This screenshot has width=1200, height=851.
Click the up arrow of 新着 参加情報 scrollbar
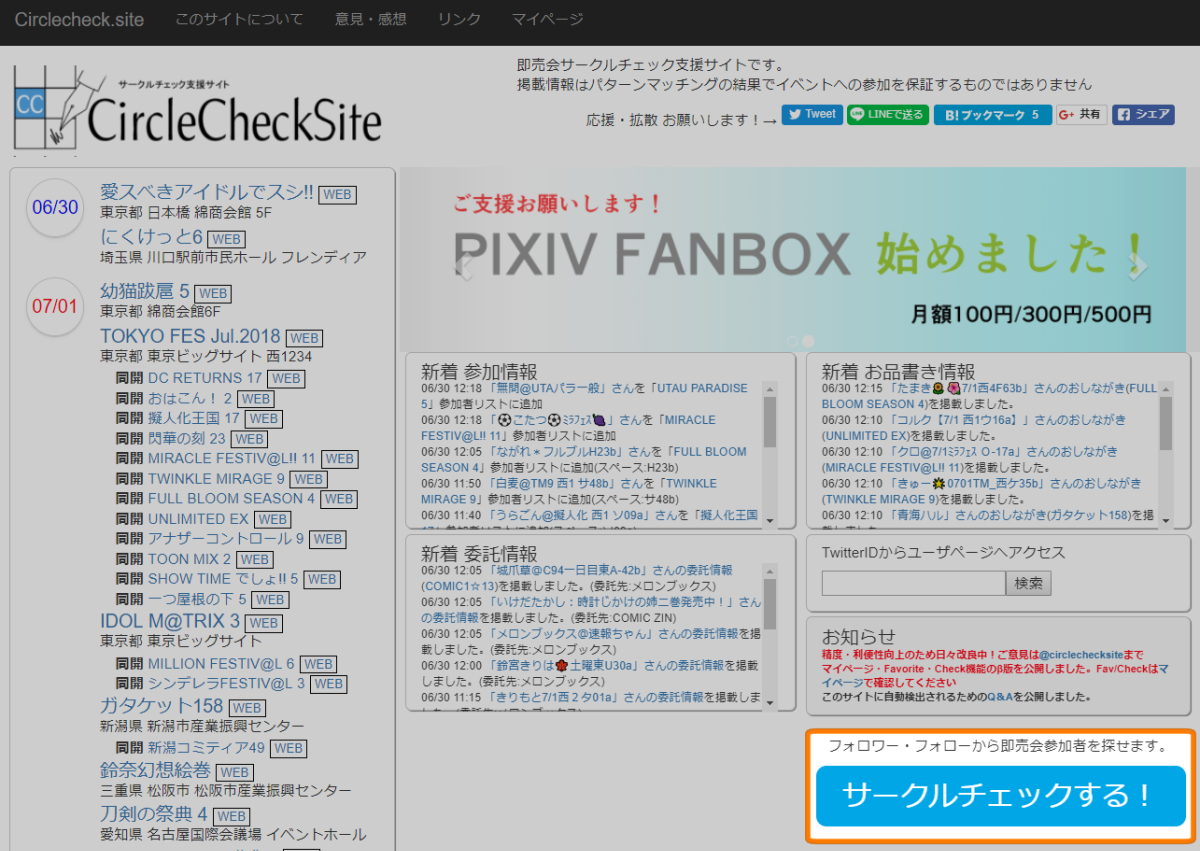tap(770, 388)
